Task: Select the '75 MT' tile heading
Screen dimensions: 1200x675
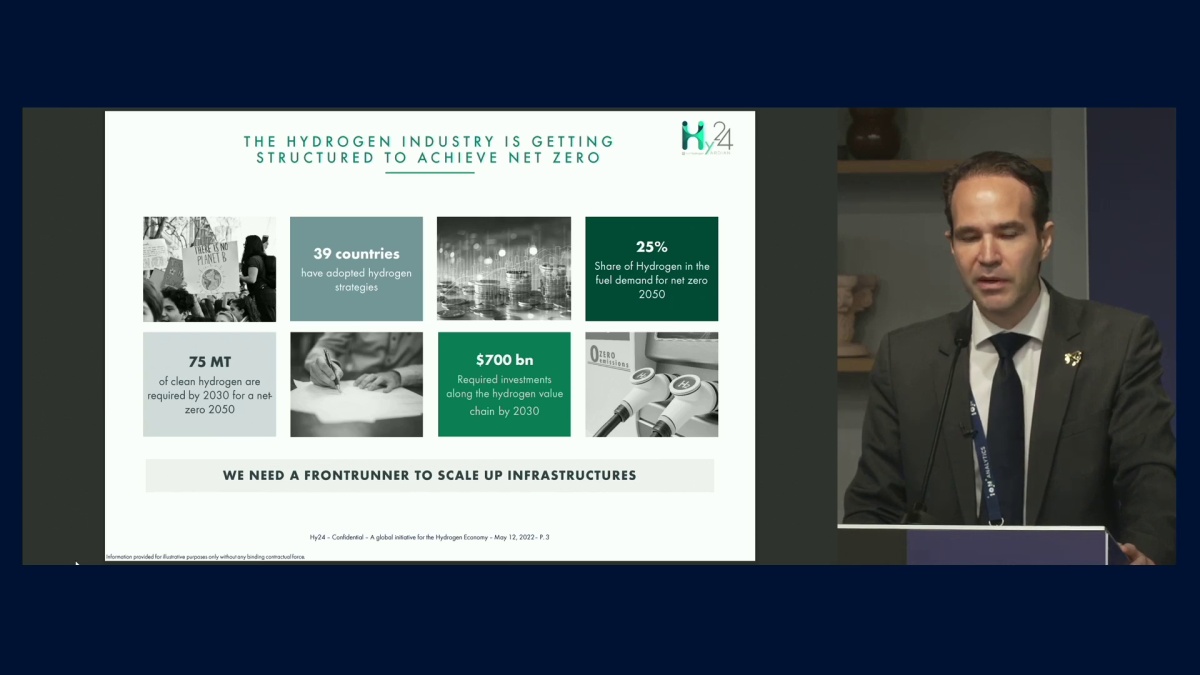Action: [210, 362]
